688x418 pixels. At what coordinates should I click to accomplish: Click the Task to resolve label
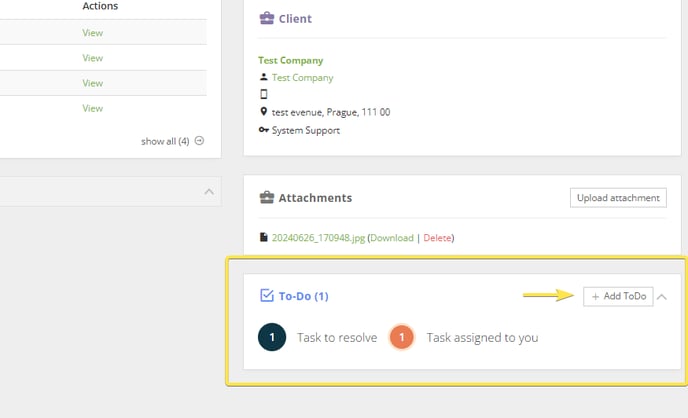pos(337,337)
